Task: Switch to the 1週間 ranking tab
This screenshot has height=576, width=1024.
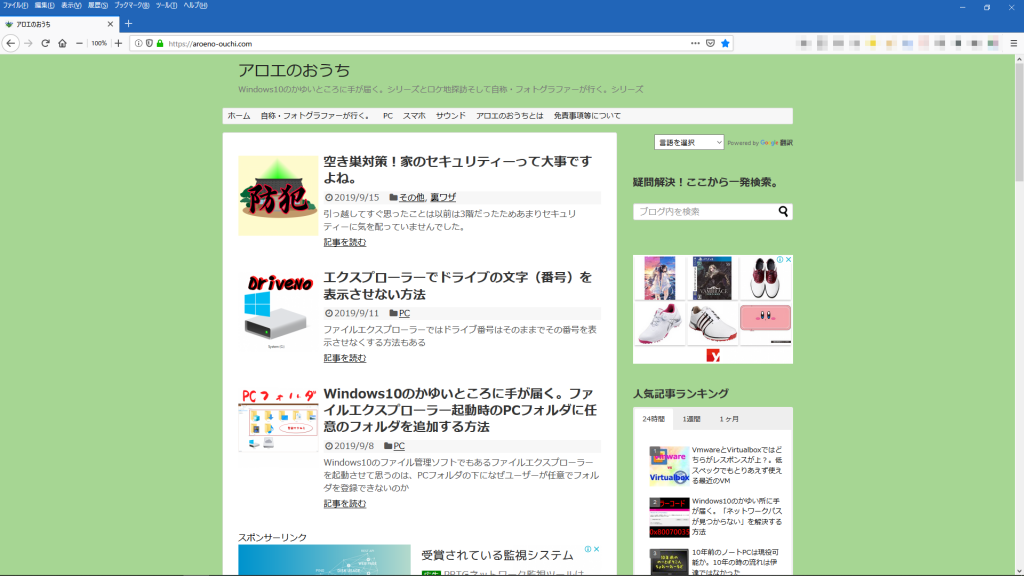Action: [691, 419]
